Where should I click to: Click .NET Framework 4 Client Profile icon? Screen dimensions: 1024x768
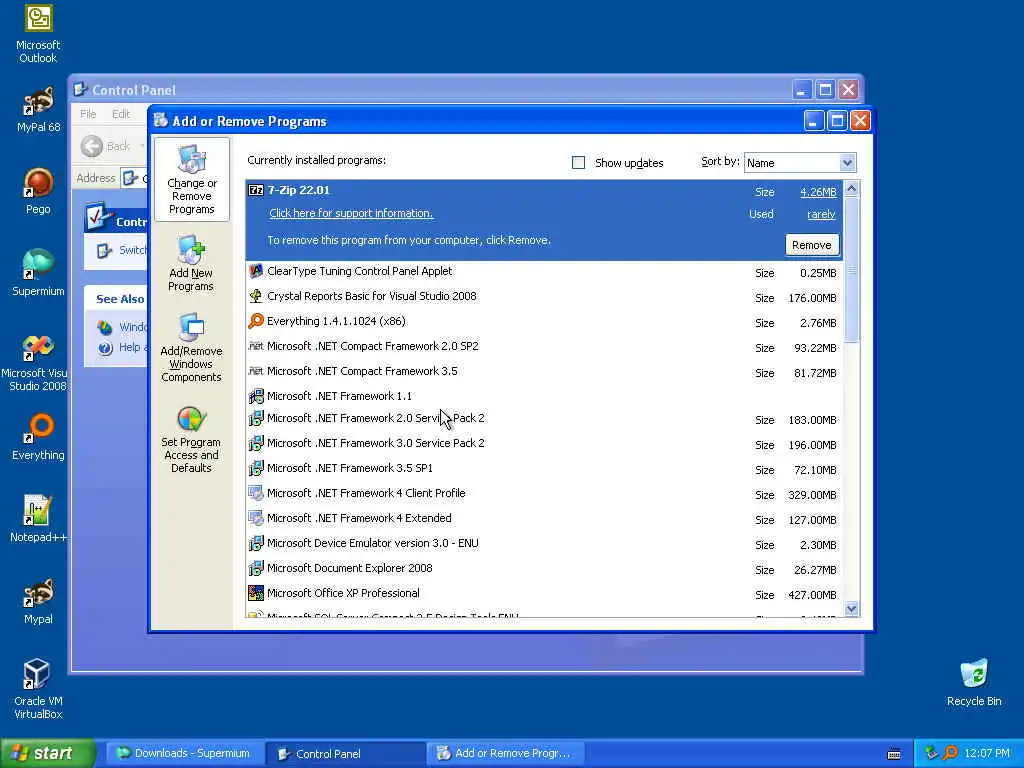(256, 493)
